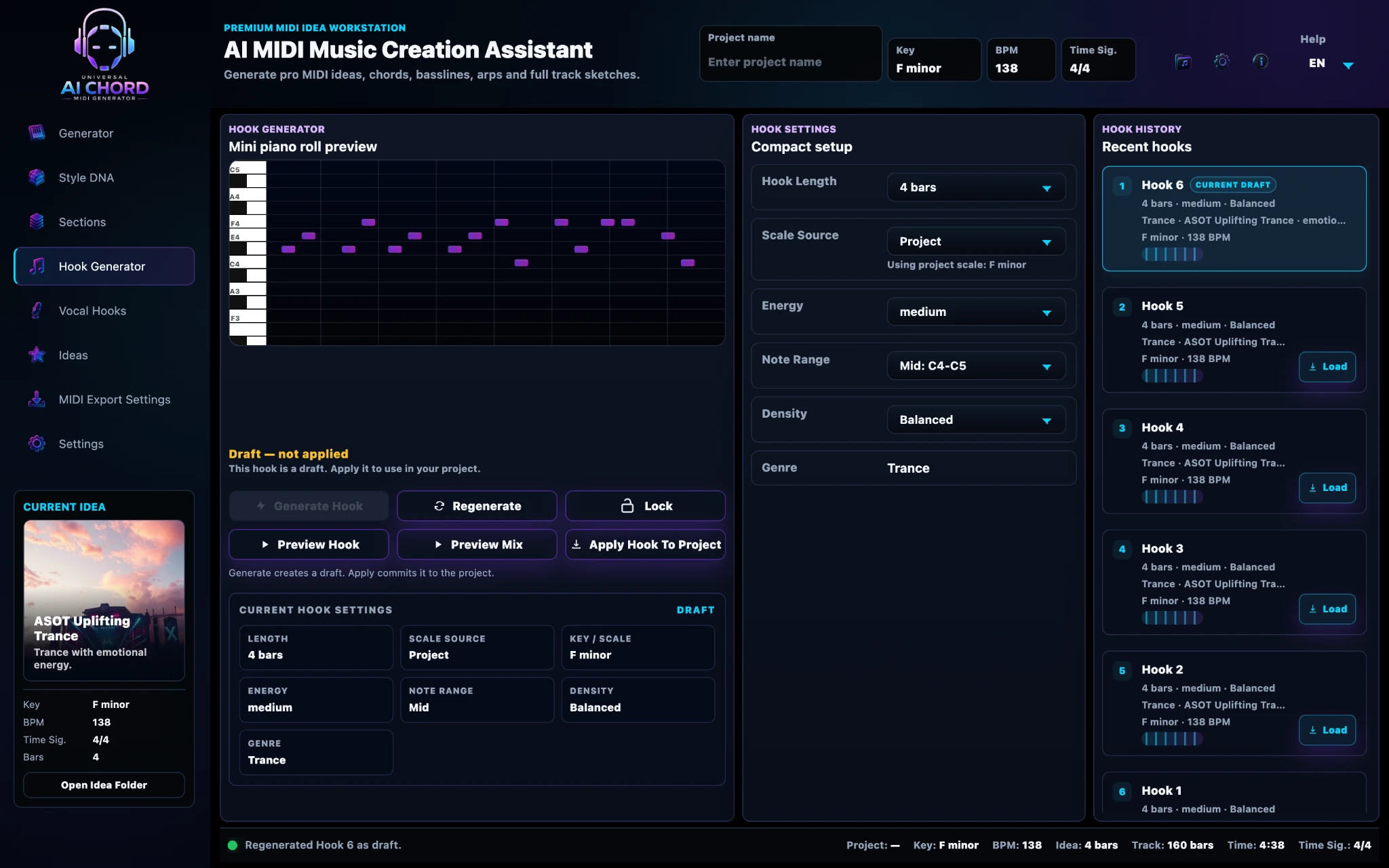
Task: Click the Hook 1 entry in Recent hooks
Action: pyautogui.click(x=1234, y=793)
